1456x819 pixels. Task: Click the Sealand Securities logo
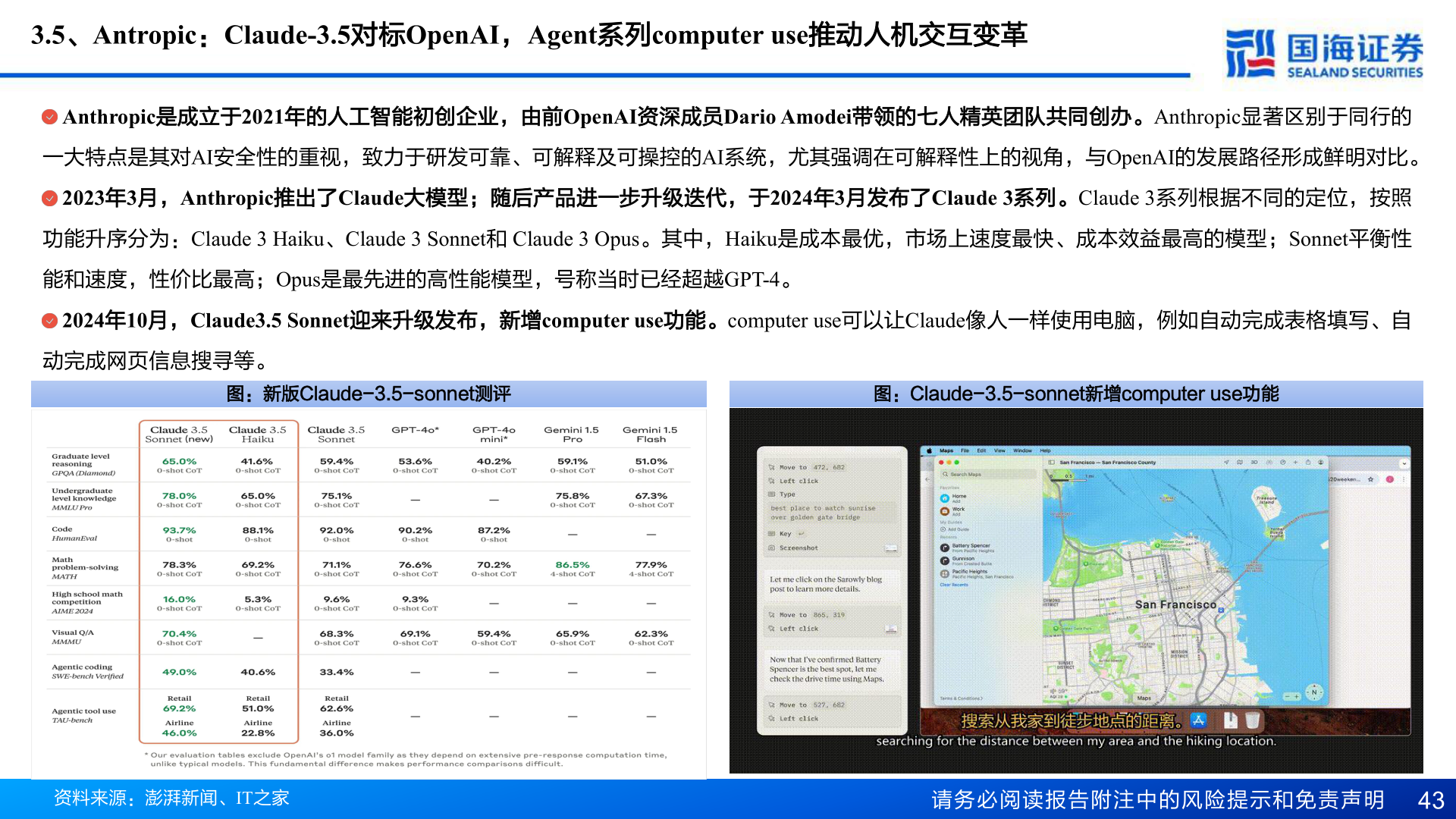point(1324,53)
